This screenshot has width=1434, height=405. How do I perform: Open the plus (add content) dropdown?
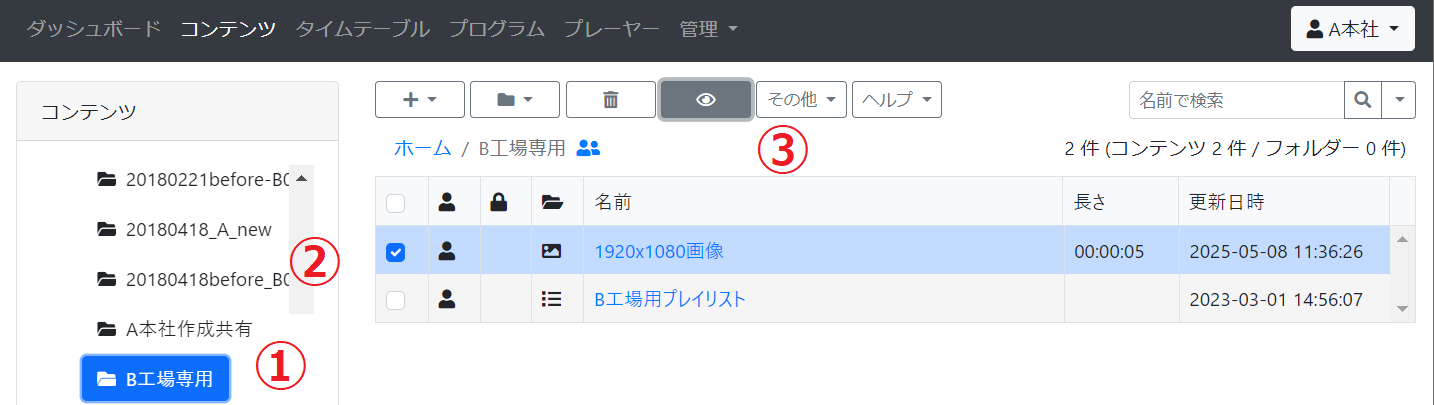(420, 100)
